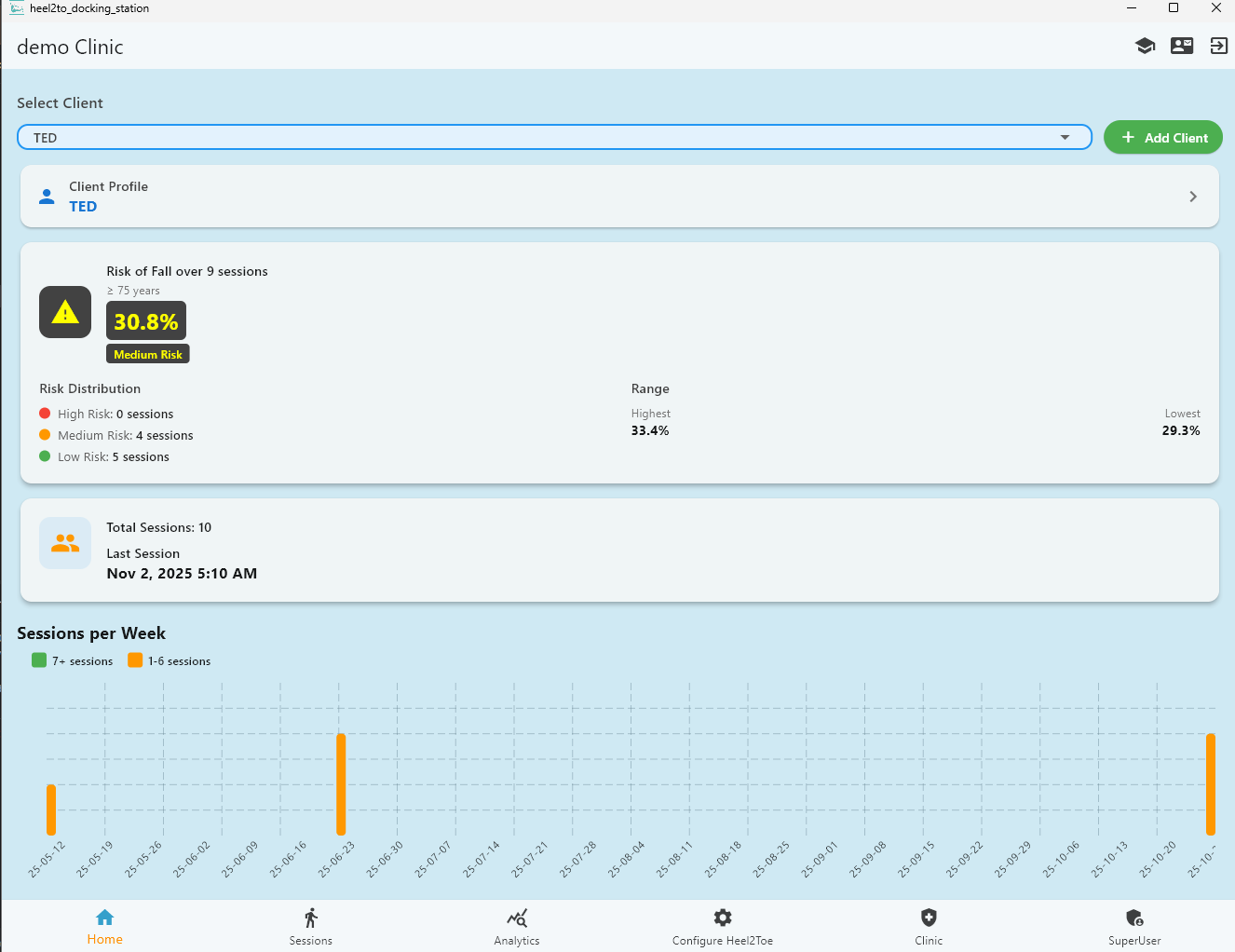Expand Client Profile with chevron arrow
The width and height of the screenshot is (1235, 952).
click(x=1192, y=197)
